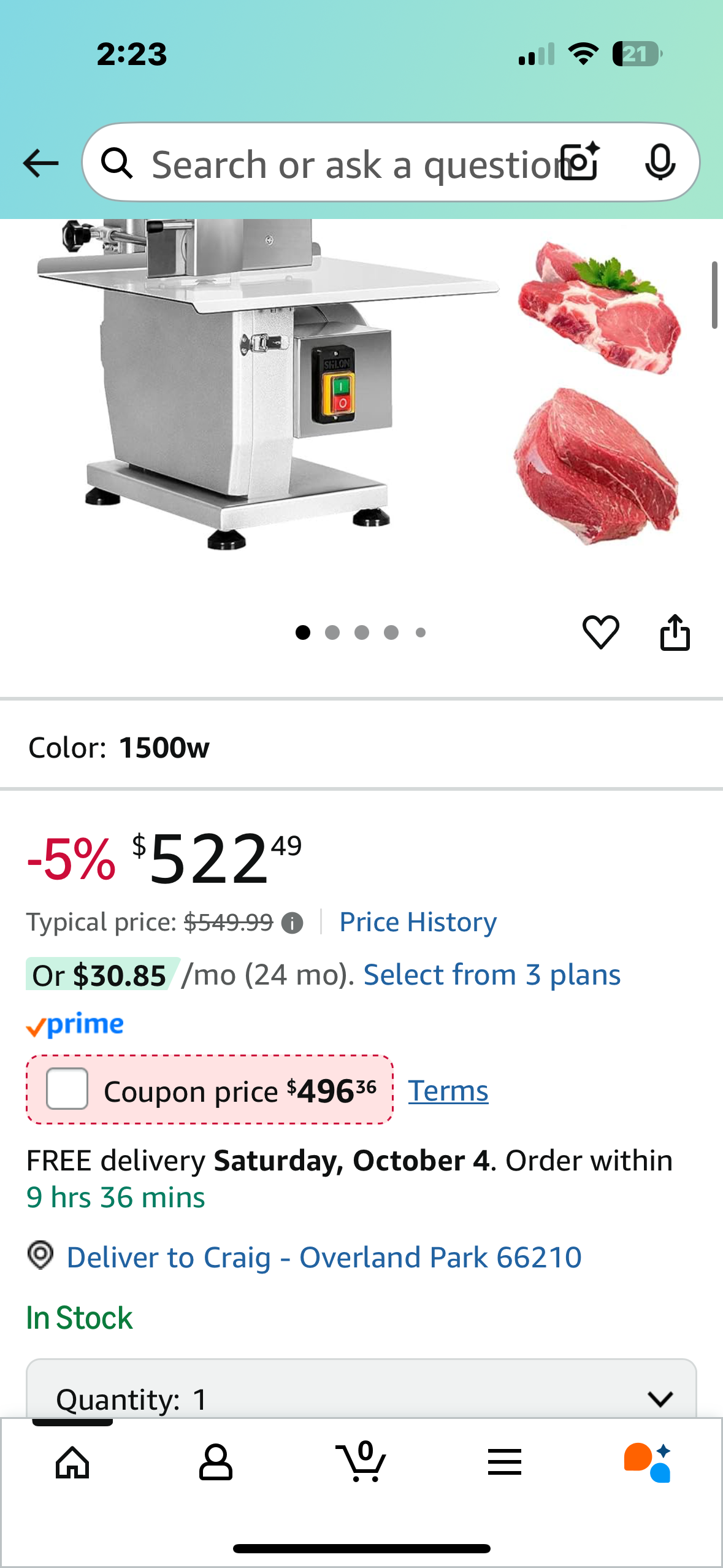Jump to second image carousel dot
This screenshot has width=723, height=1568.
pos(332,632)
